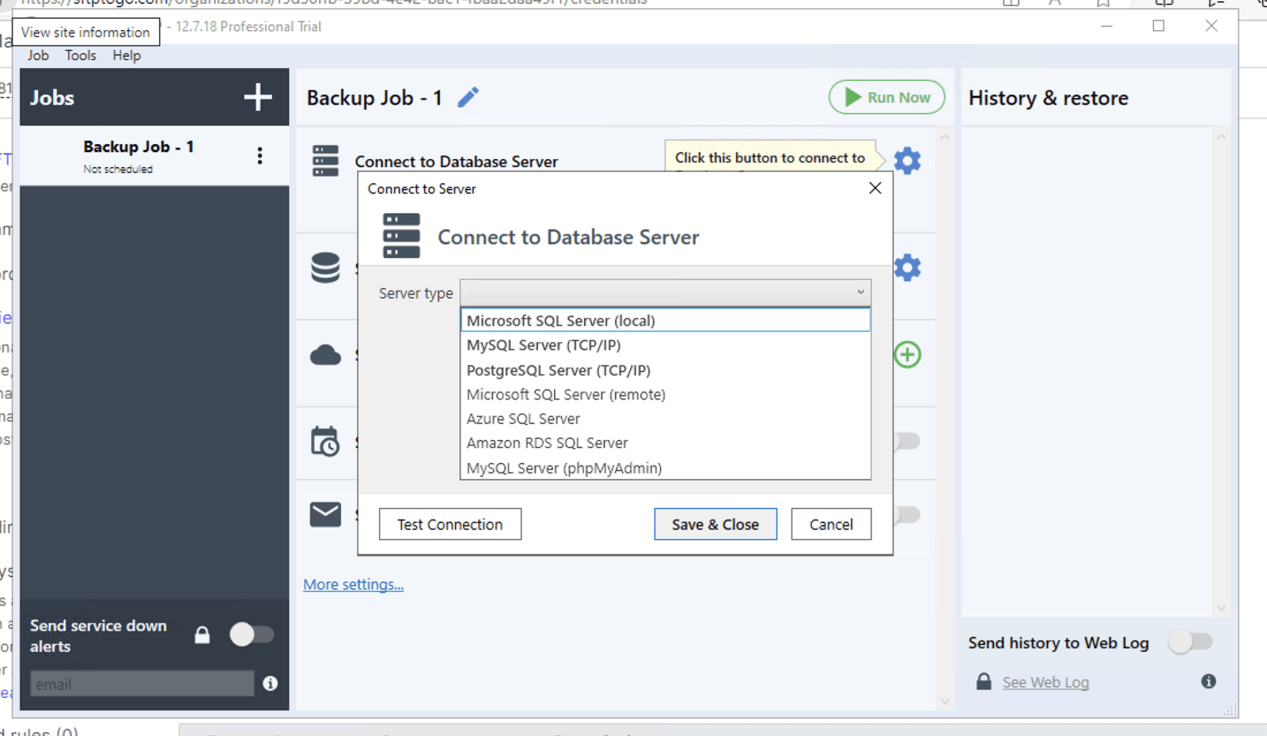Rename the job using the pencil icon
Image resolution: width=1267 pixels, height=736 pixels.
[467, 97]
